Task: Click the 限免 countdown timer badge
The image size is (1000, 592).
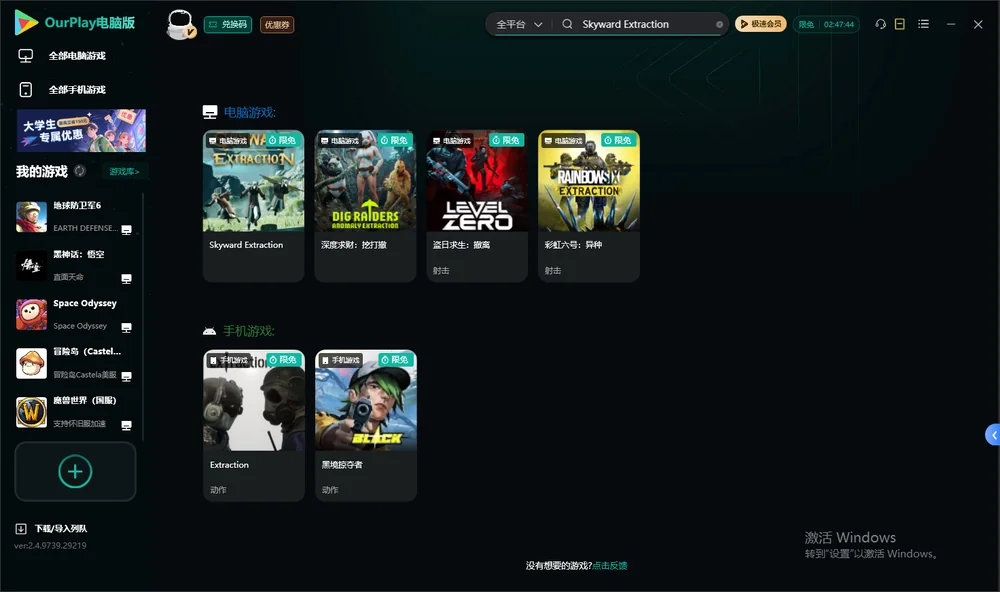Action: pos(826,24)
